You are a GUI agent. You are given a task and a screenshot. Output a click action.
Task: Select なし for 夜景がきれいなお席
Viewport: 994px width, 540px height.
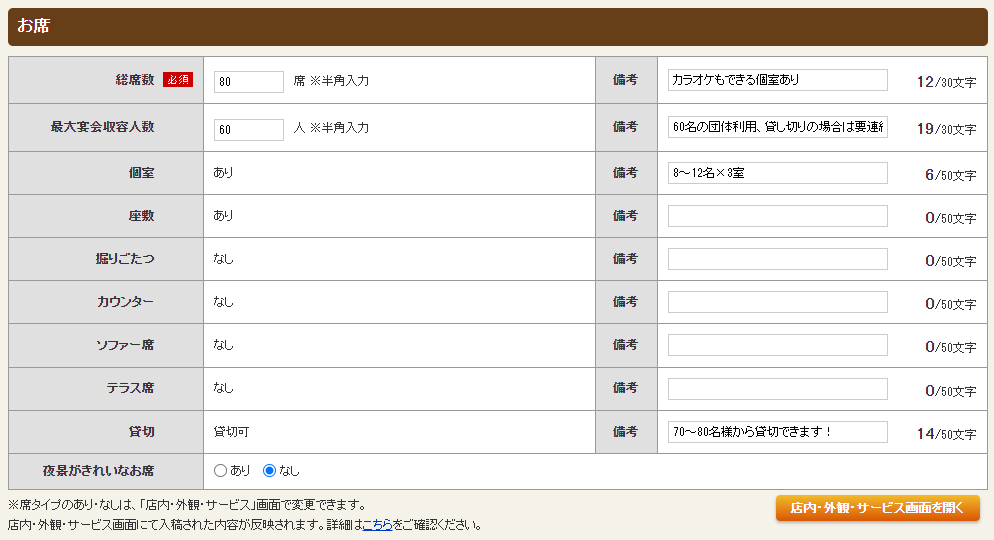[x=269, y=470]
